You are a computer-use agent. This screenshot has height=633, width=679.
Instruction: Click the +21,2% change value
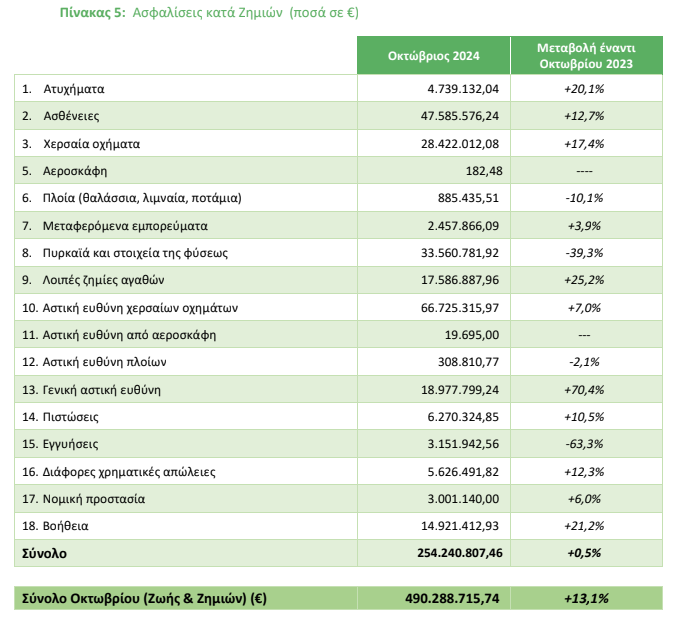tap(584, 526)
